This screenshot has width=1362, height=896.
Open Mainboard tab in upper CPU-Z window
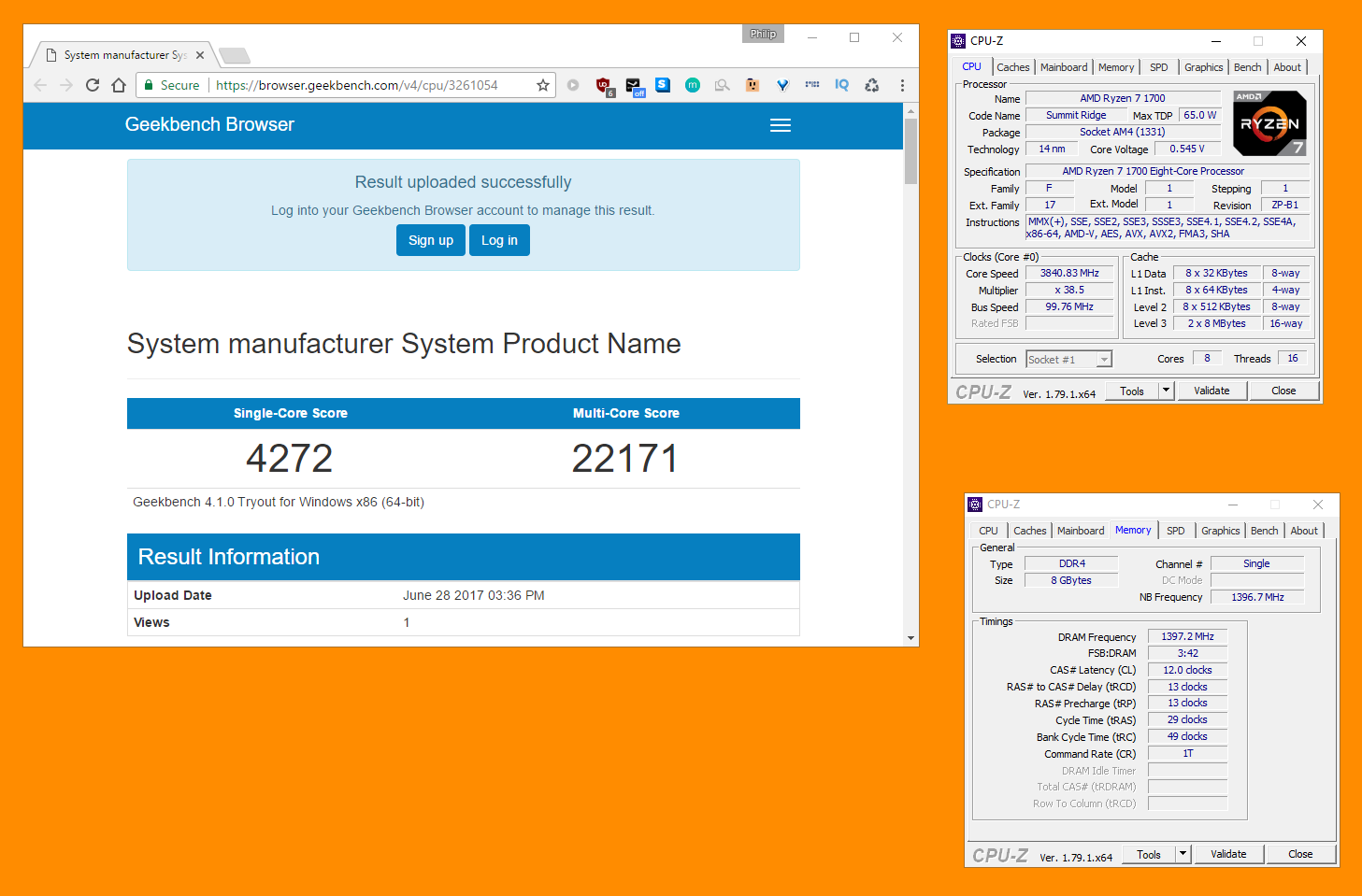coord(1064,67)
